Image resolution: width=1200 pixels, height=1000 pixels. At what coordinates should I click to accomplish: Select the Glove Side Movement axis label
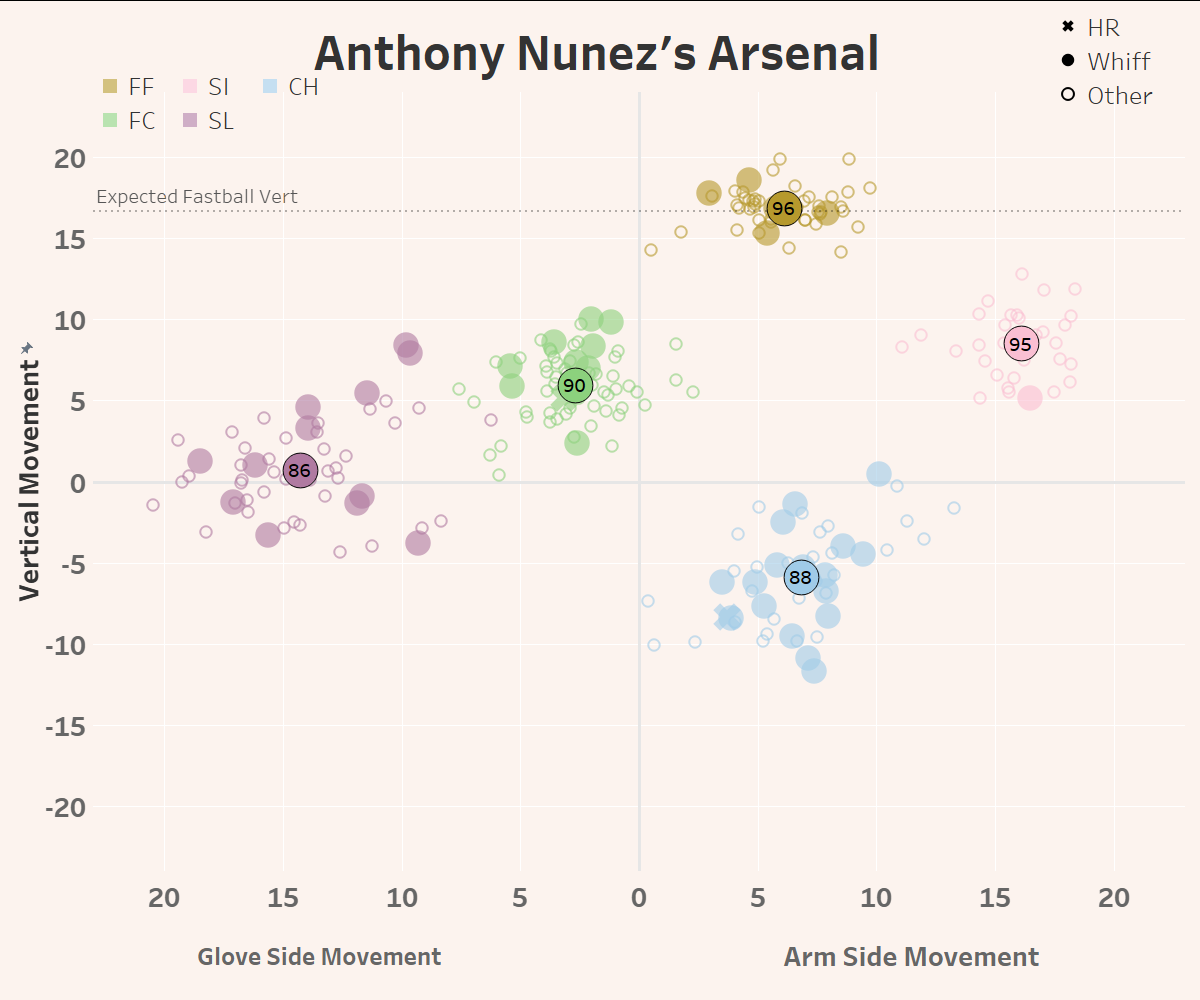pos(319,957)
